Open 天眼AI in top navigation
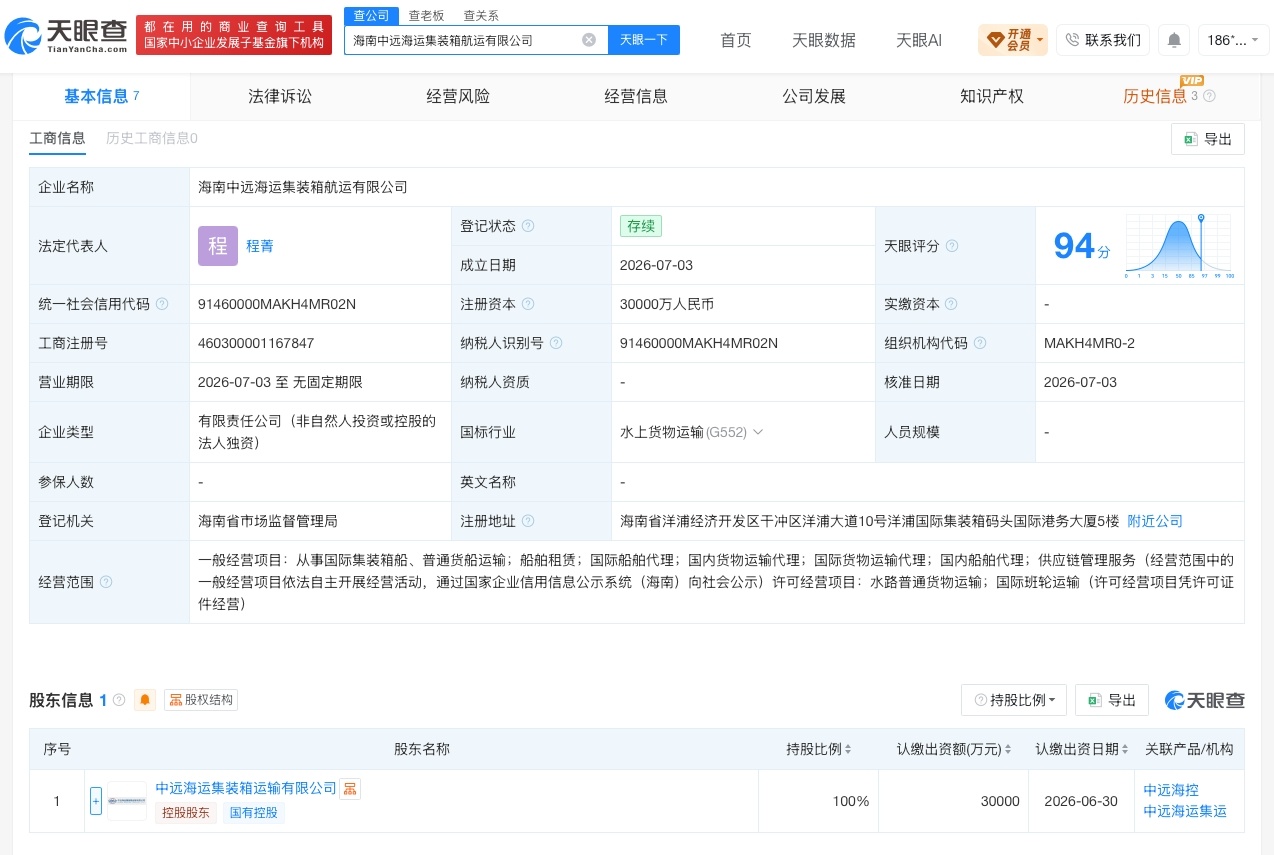 click(x=919, y=40)
